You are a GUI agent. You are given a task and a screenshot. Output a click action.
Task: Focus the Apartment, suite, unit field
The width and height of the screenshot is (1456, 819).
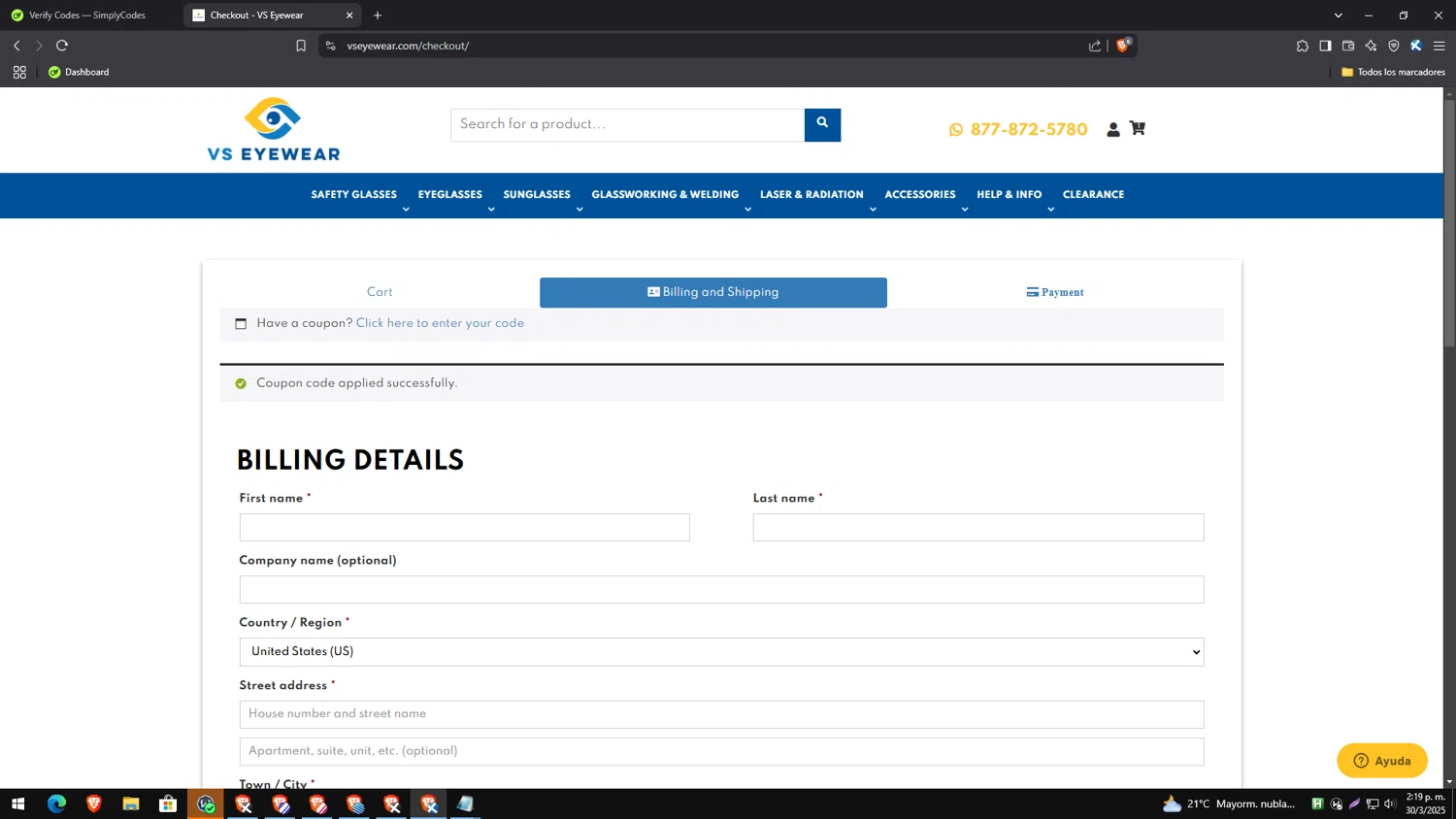721,751
